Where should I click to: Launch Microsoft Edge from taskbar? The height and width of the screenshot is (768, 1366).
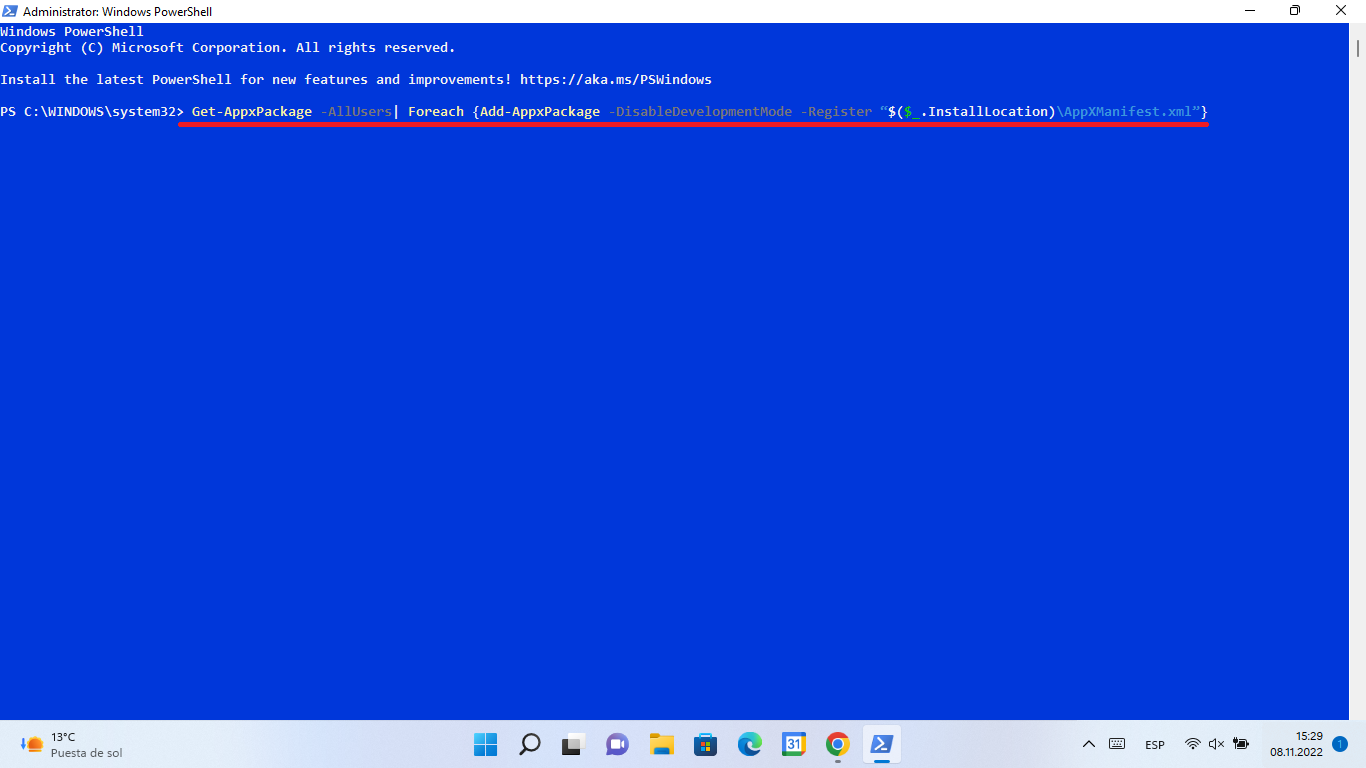coord(750,744)
